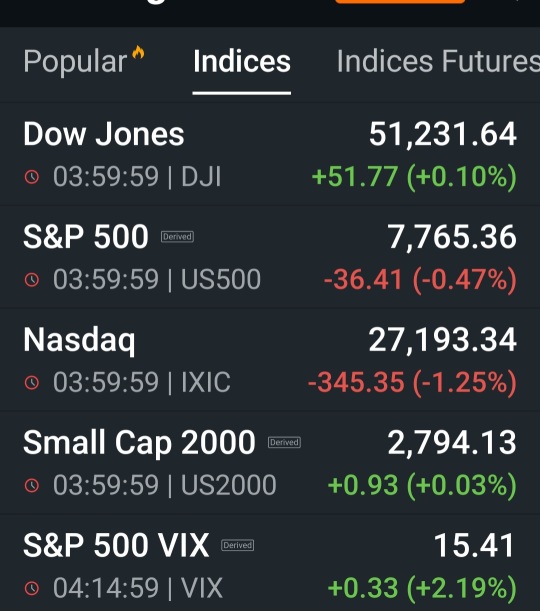Open the Indices Futures tab

(x=438, y=61)
